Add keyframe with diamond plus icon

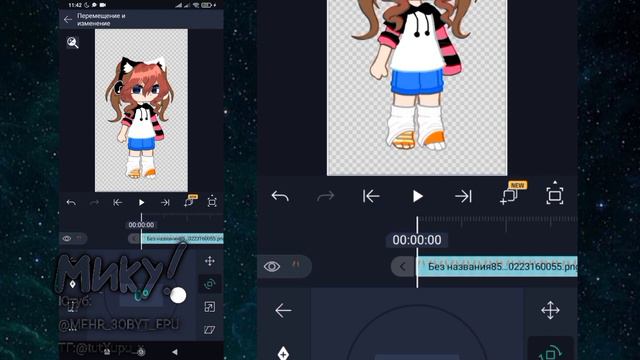(x=283, y=352)
